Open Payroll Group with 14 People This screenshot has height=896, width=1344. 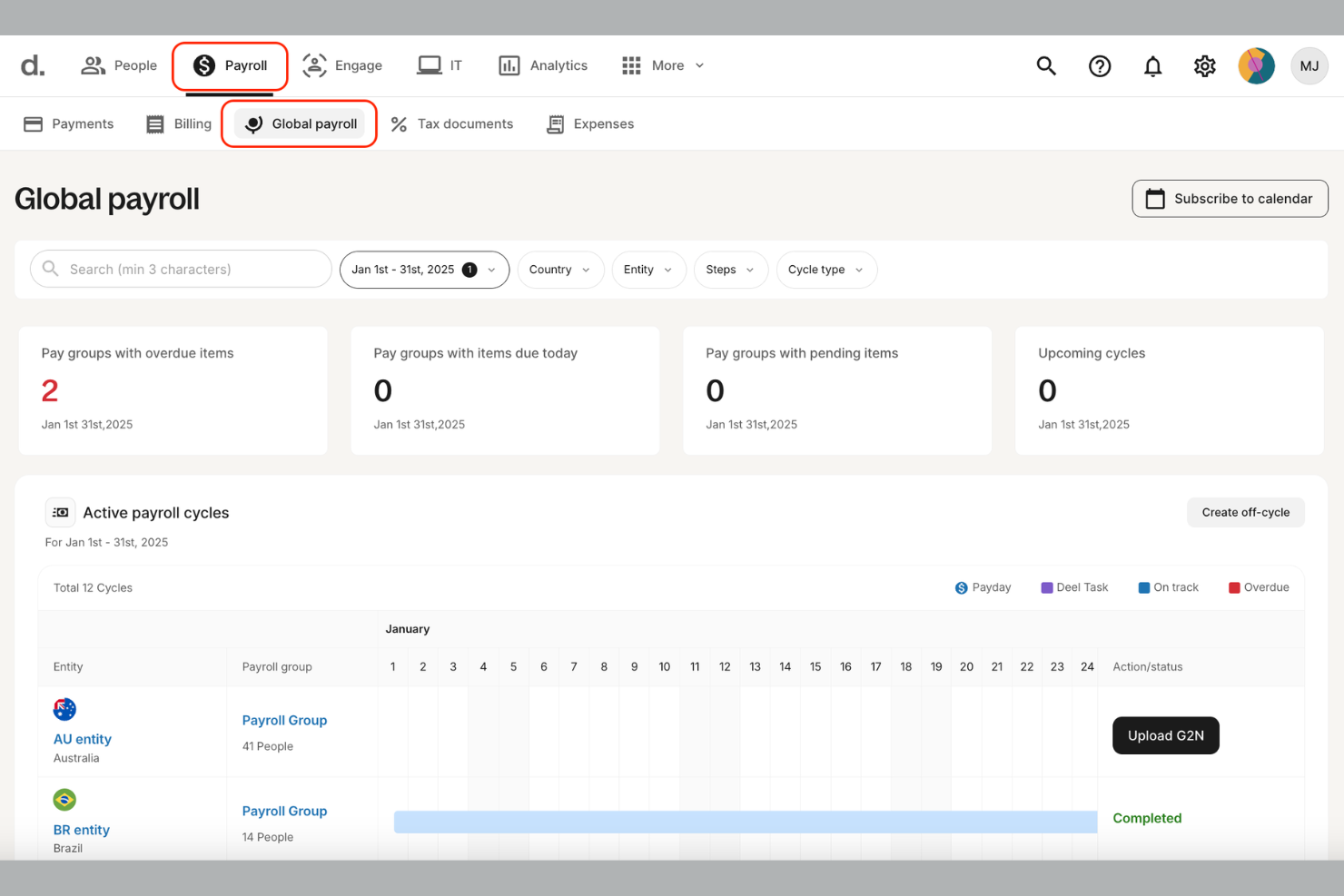[x=284, y=811]
